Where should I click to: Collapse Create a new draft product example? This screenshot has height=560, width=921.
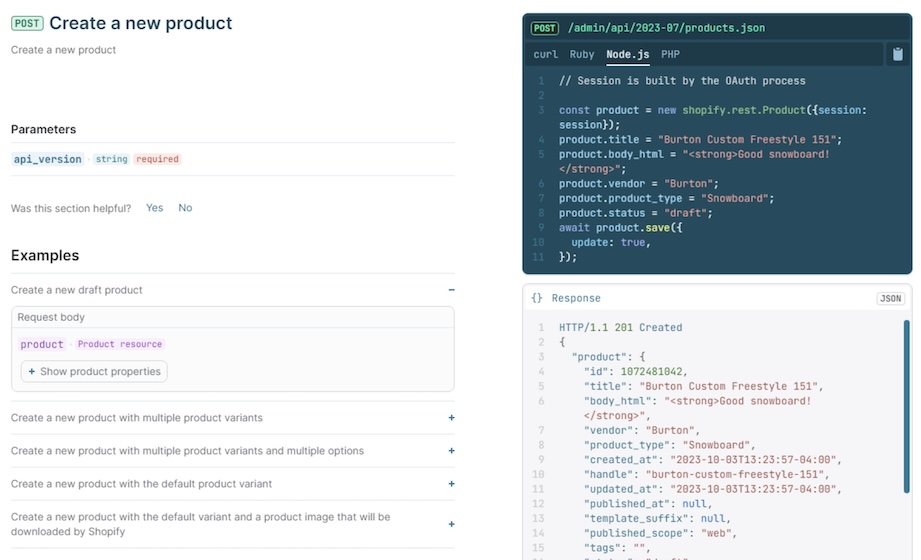pos(233,290)
